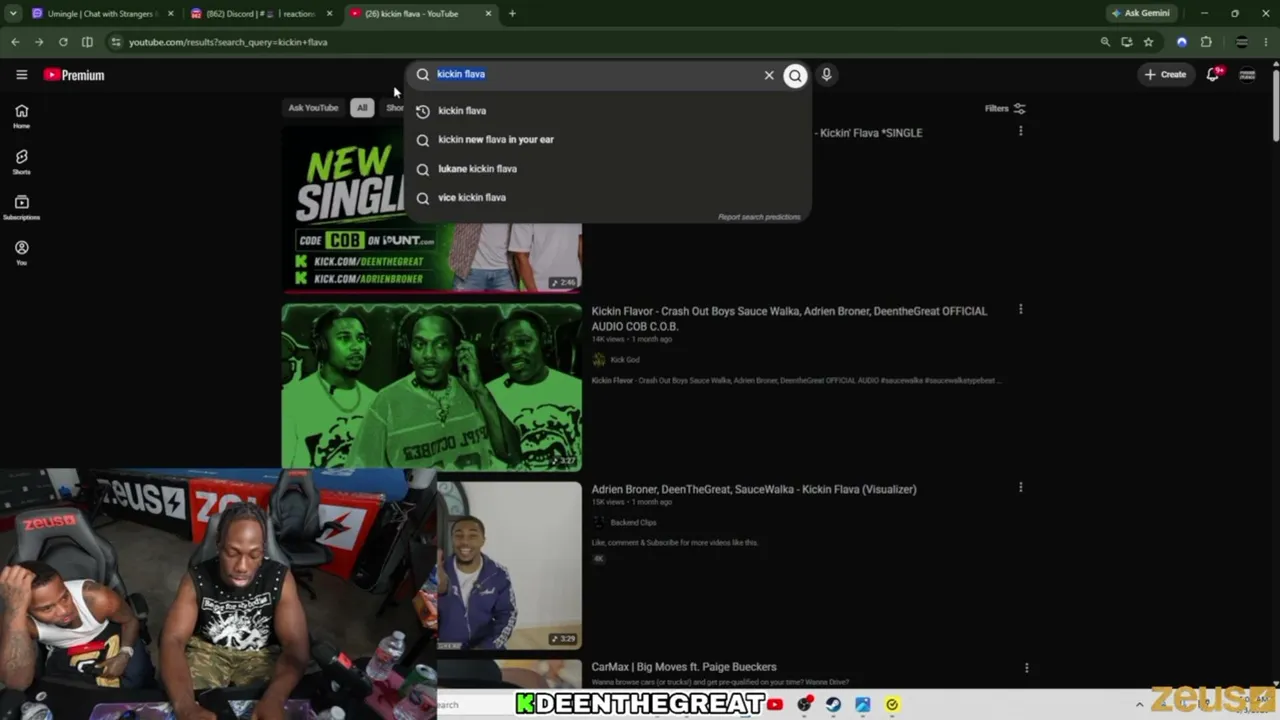Viewport: 1280px width, 720px height.
Task: Open the browser side panel icon
Action: (x=87, y=42)
